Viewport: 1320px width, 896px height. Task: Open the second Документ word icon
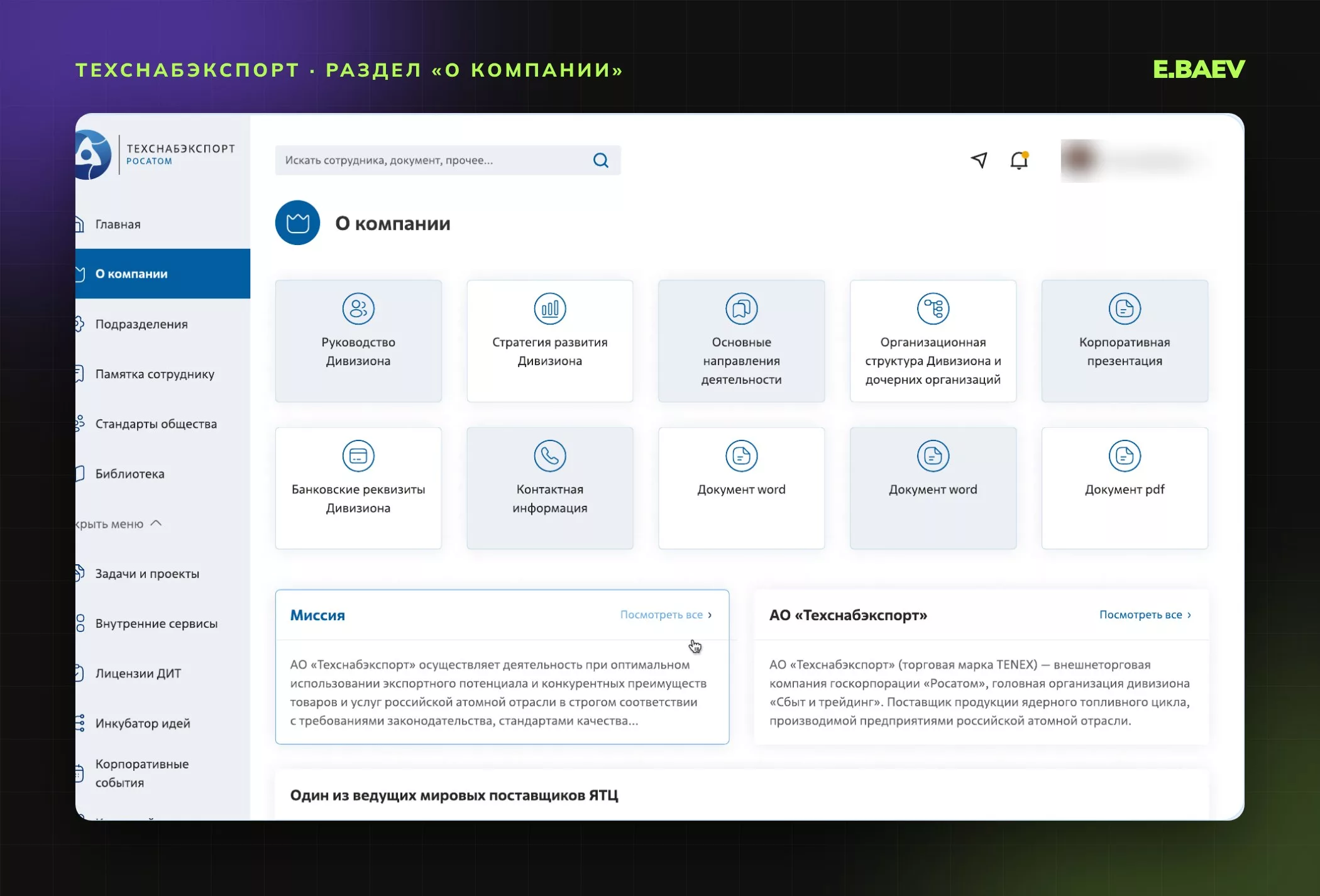[933, 456]
